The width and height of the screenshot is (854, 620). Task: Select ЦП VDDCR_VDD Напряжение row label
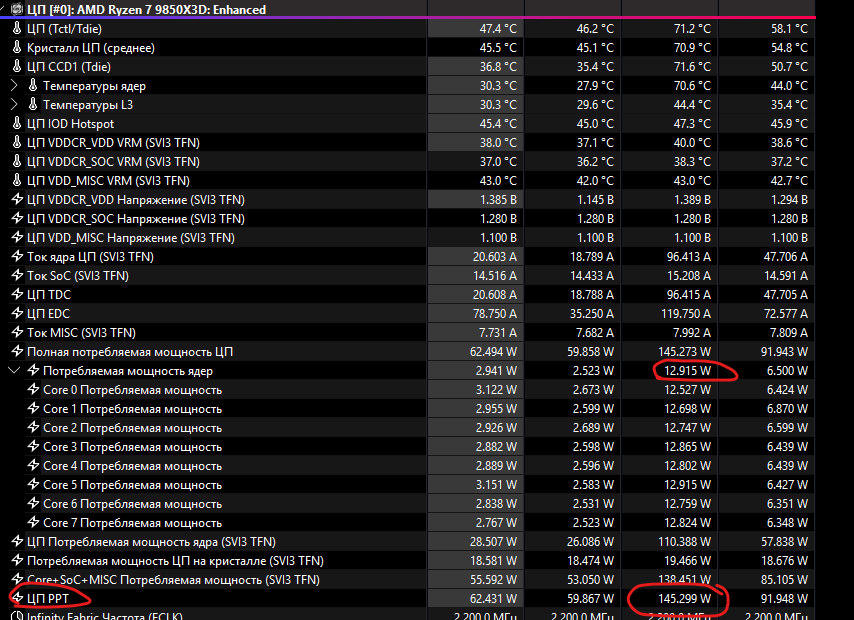(136, 200)
